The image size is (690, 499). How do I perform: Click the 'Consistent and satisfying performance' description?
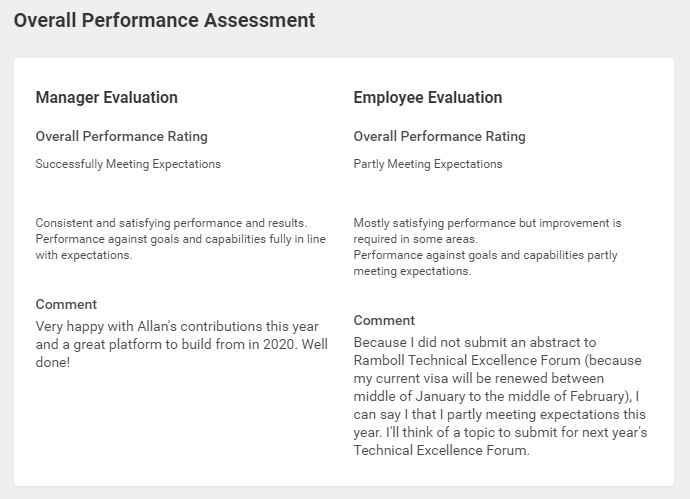pos(180,239)
